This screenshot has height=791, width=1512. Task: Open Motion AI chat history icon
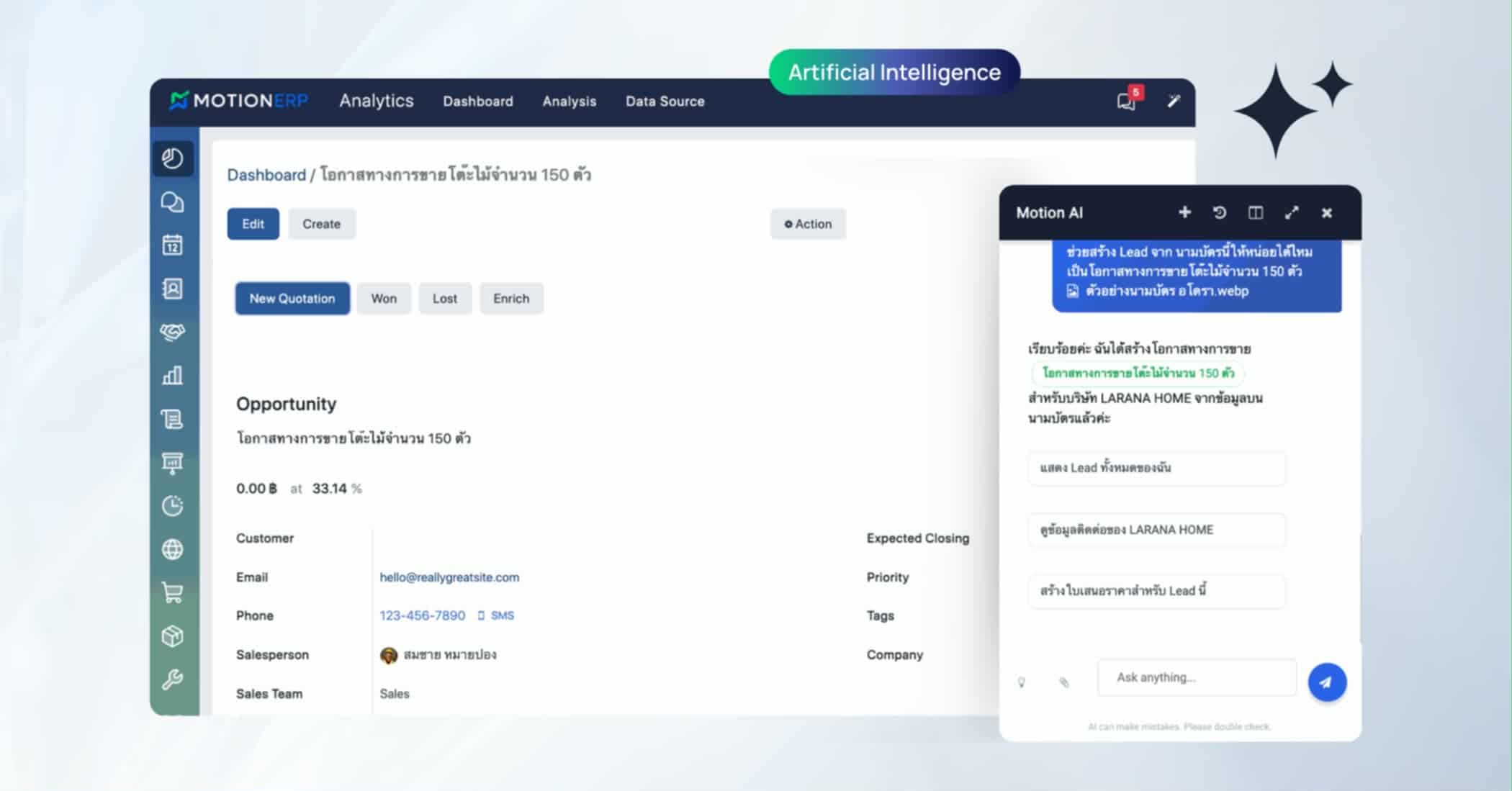point(1220,212)
